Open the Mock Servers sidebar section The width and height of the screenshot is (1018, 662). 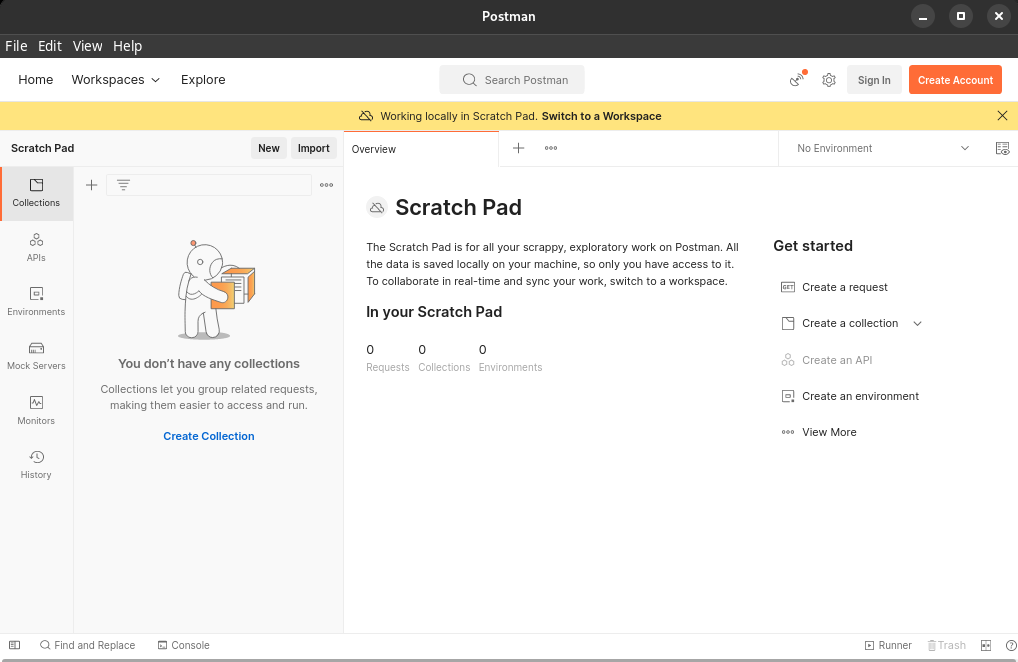pos(36,356)
